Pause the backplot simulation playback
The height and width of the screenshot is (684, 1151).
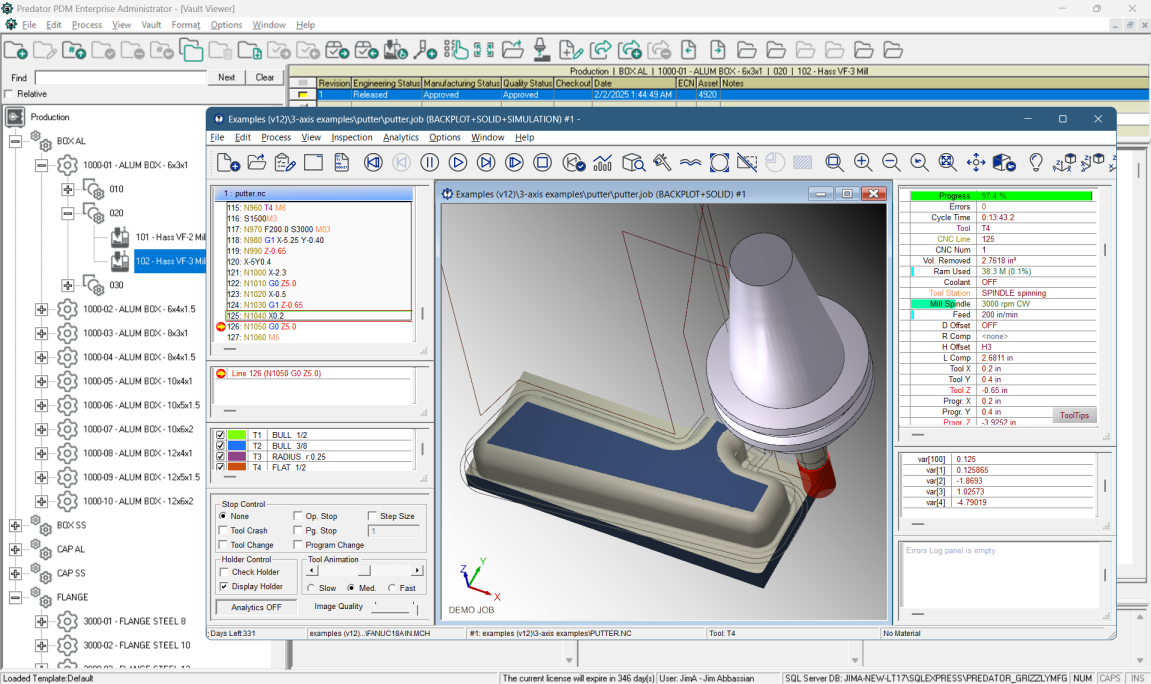(429, 161)
